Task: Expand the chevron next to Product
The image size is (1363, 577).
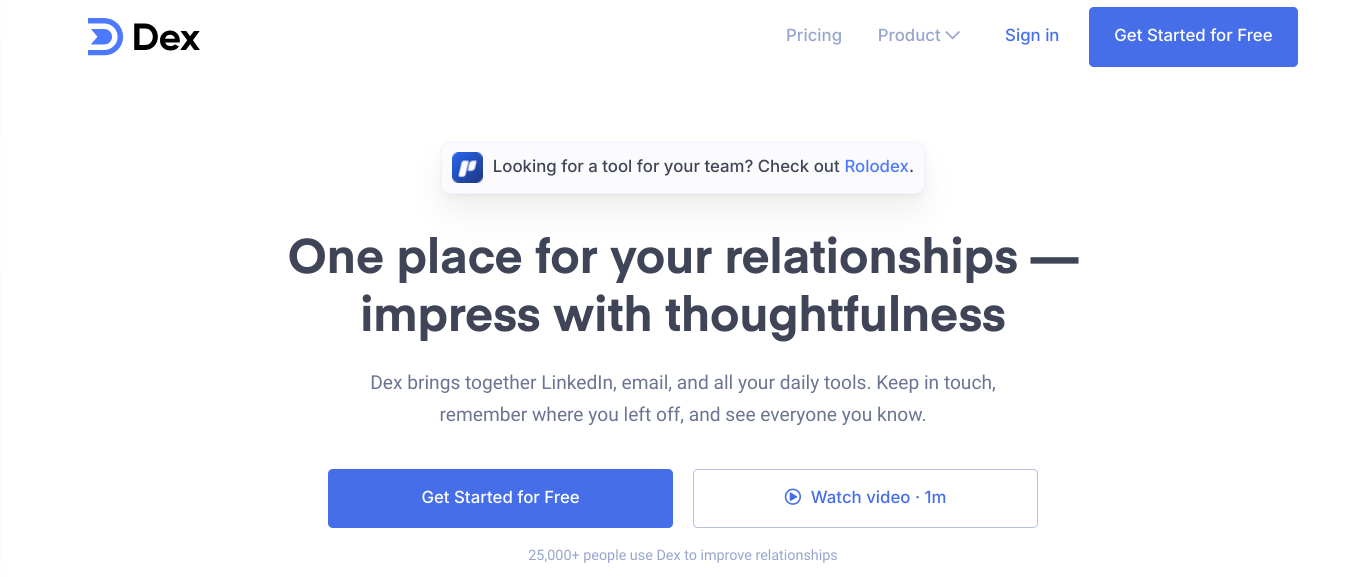Action: point(953,36)
